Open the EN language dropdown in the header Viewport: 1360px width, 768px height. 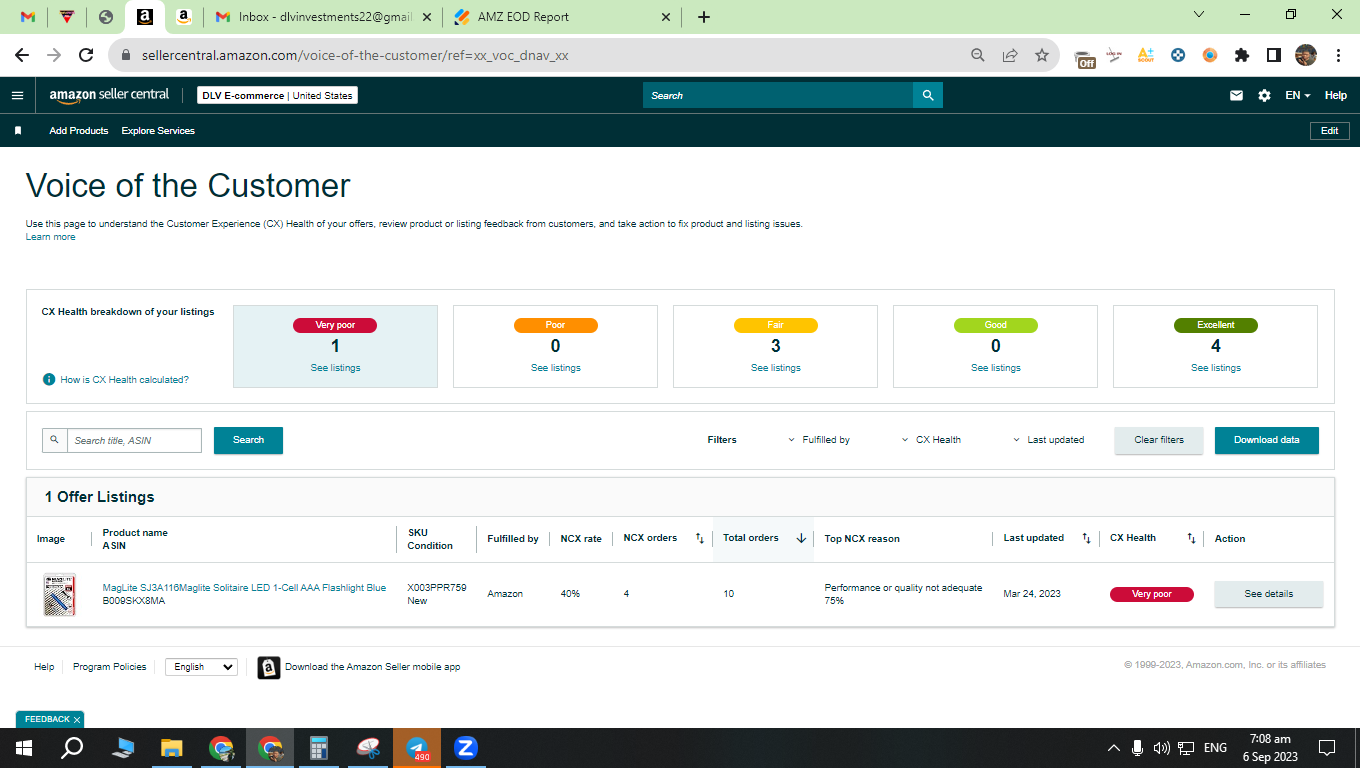tap(1298, 96)
